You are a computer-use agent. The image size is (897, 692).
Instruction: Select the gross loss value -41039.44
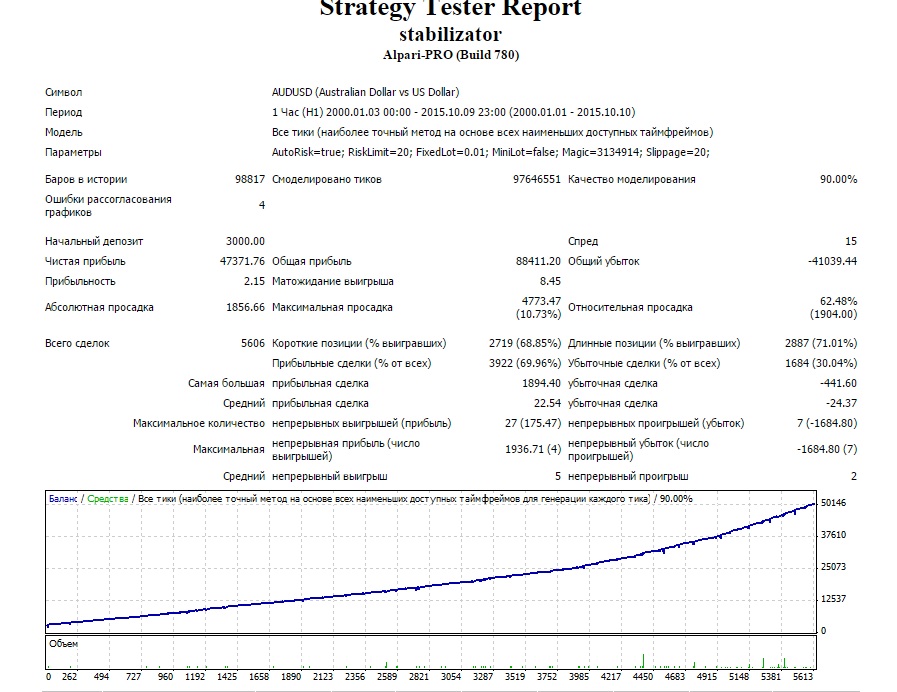coord(832,261)
